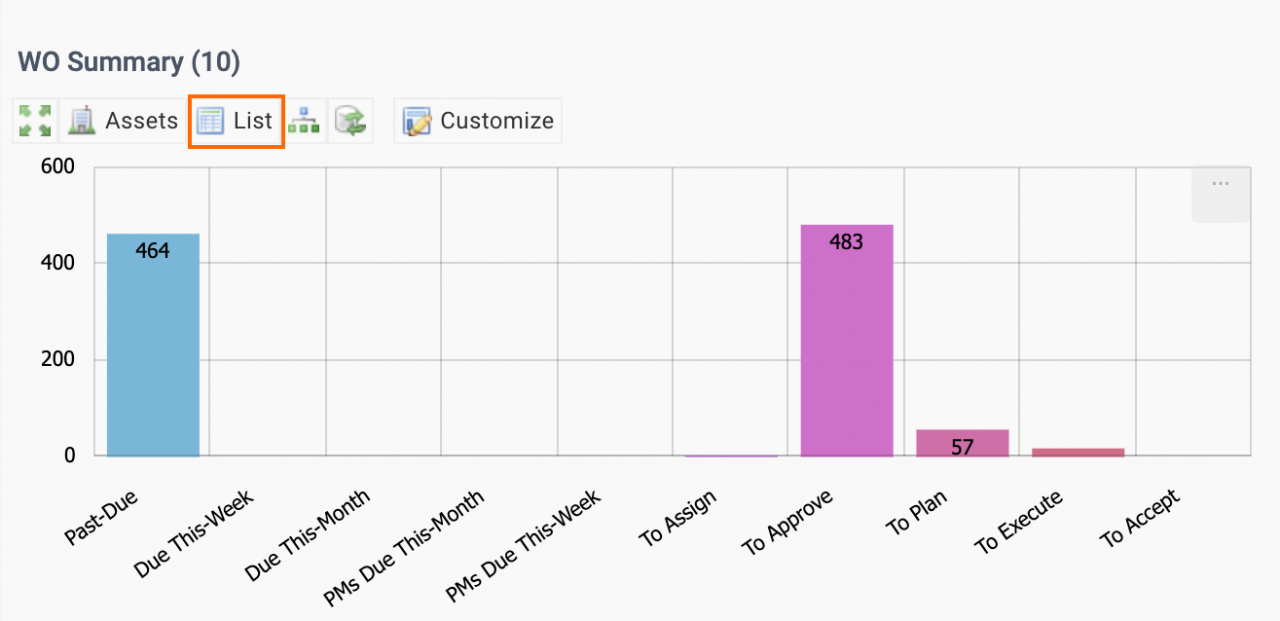The height and width of the screenshot is (621, 1280).
Task: Click the green expand arrows icon
Action: point(35,121)
